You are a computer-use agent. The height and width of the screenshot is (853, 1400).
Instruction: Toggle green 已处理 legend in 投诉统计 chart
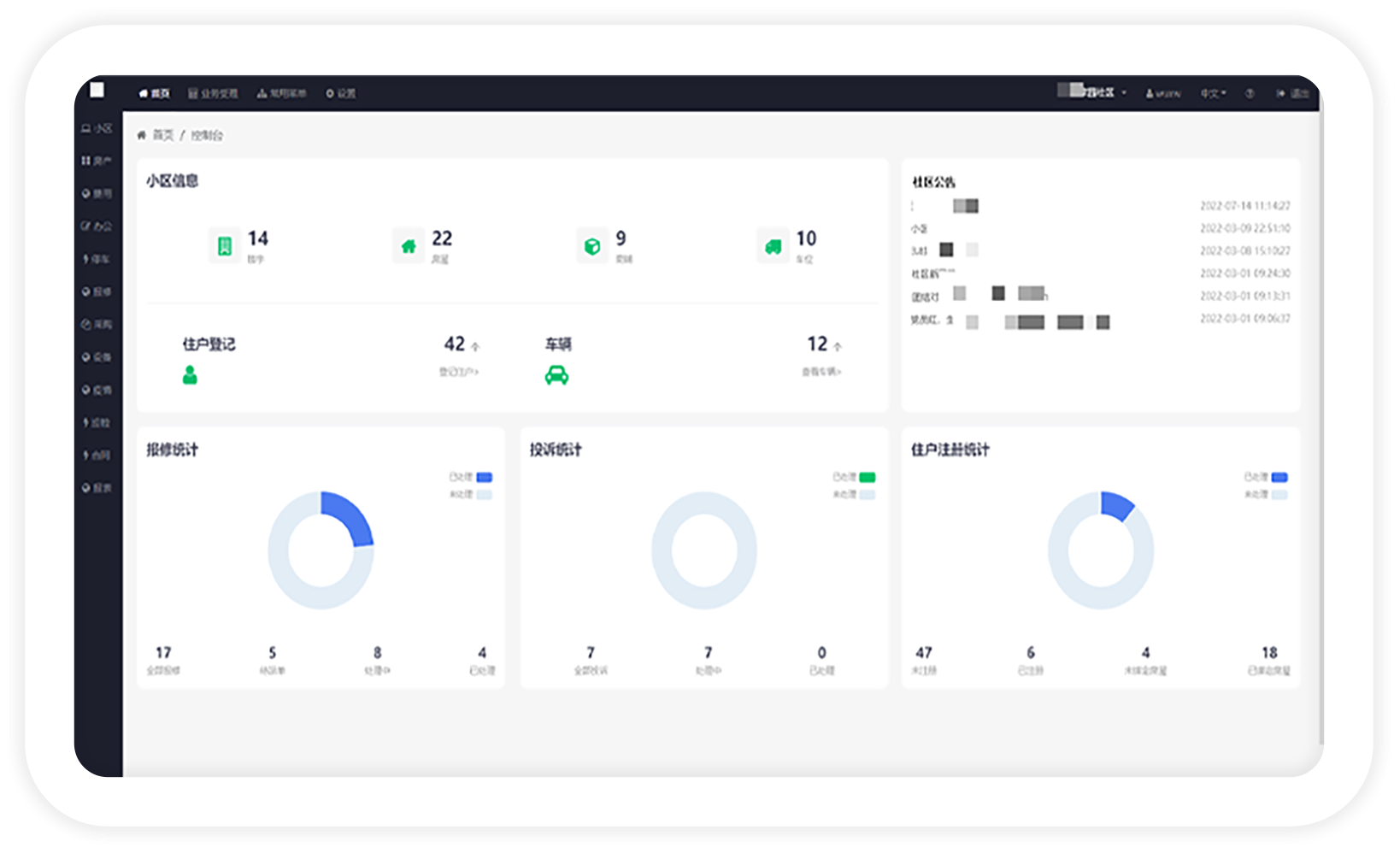click(867, 477)
